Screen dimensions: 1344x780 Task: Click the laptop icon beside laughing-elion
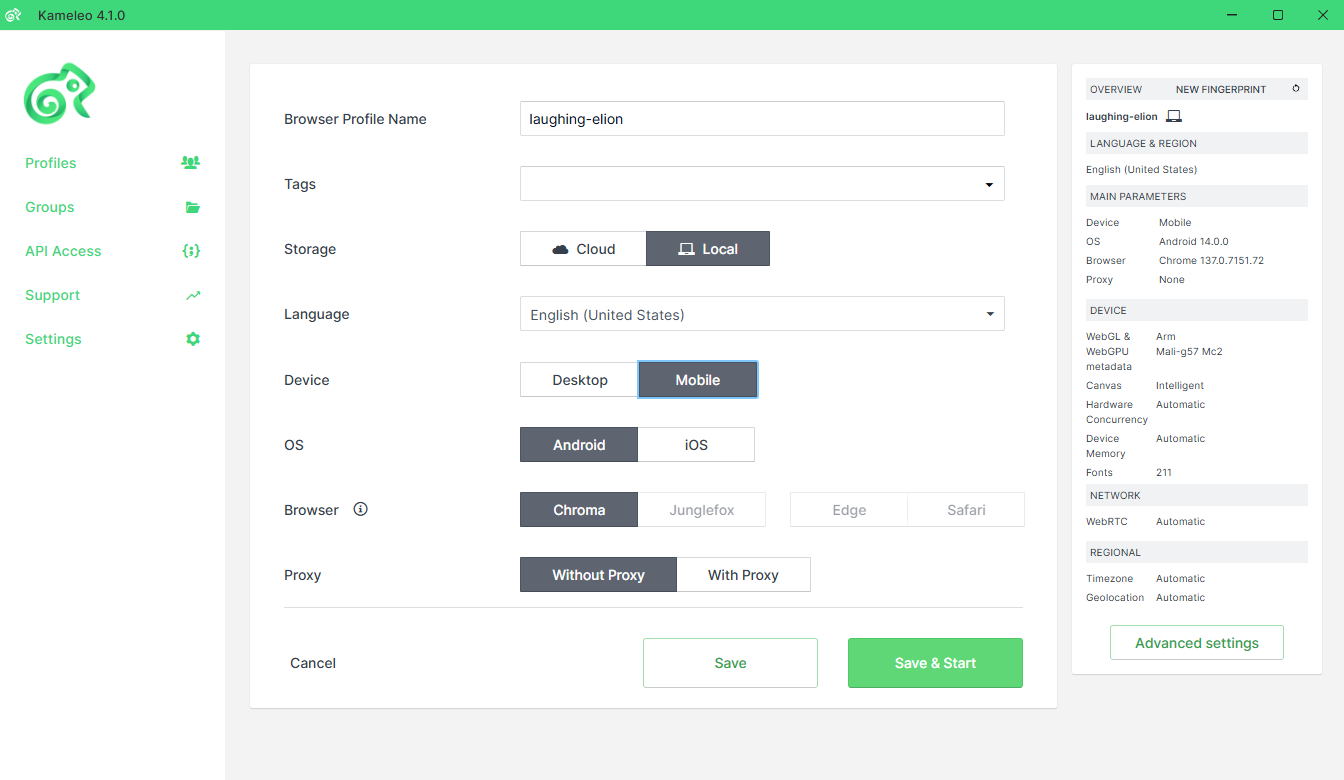click(x=1174, y=117)
